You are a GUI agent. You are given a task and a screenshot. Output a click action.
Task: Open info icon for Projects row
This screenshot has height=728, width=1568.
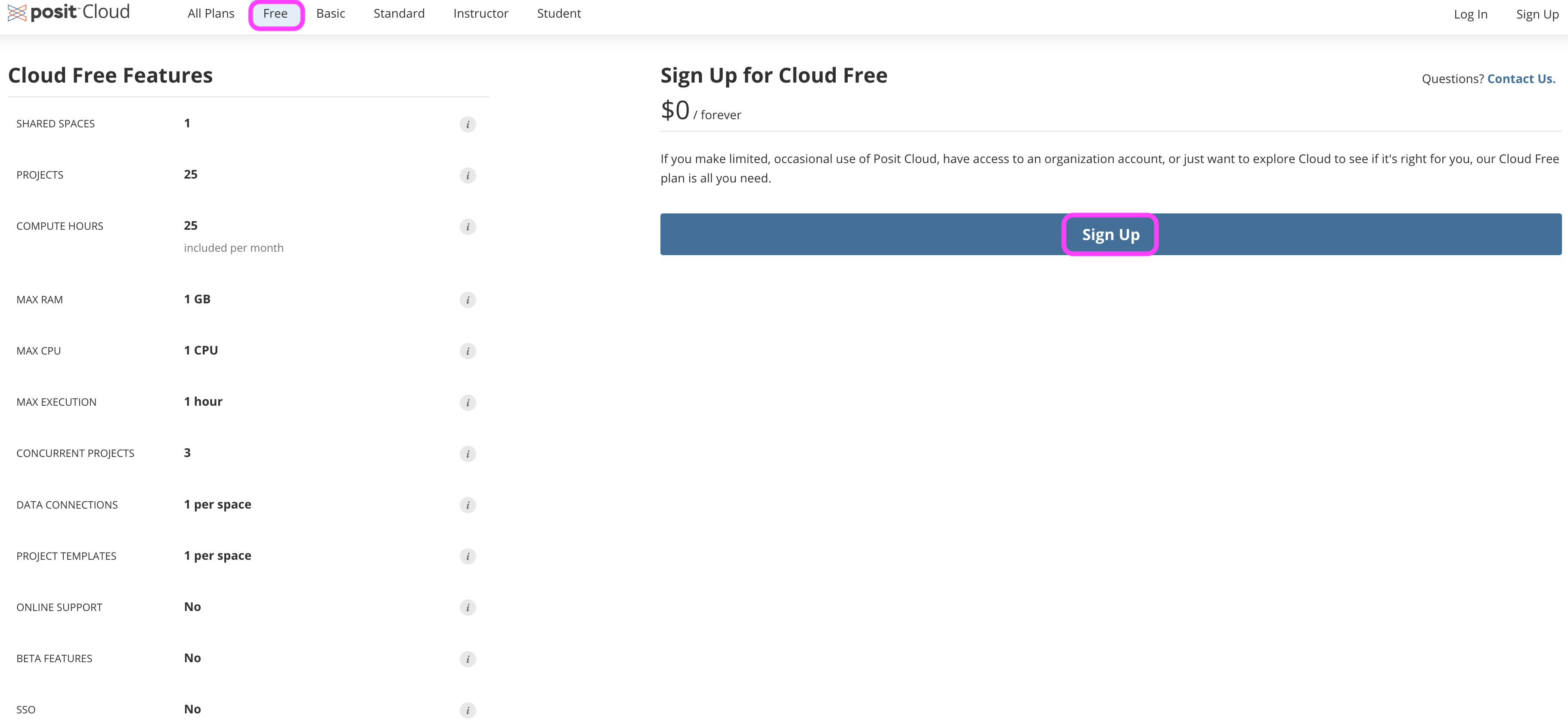pyautogui.click(x=468, y=176)
